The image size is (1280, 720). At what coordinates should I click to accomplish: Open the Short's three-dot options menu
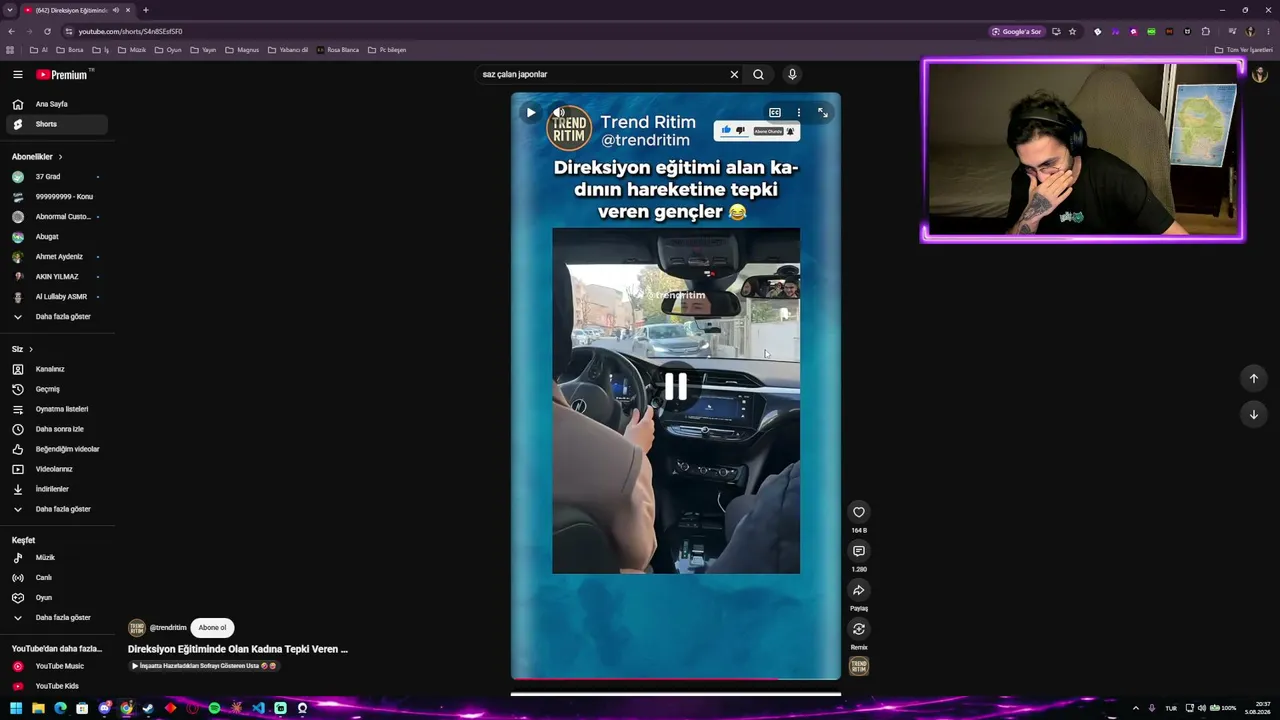click(798, 113)
